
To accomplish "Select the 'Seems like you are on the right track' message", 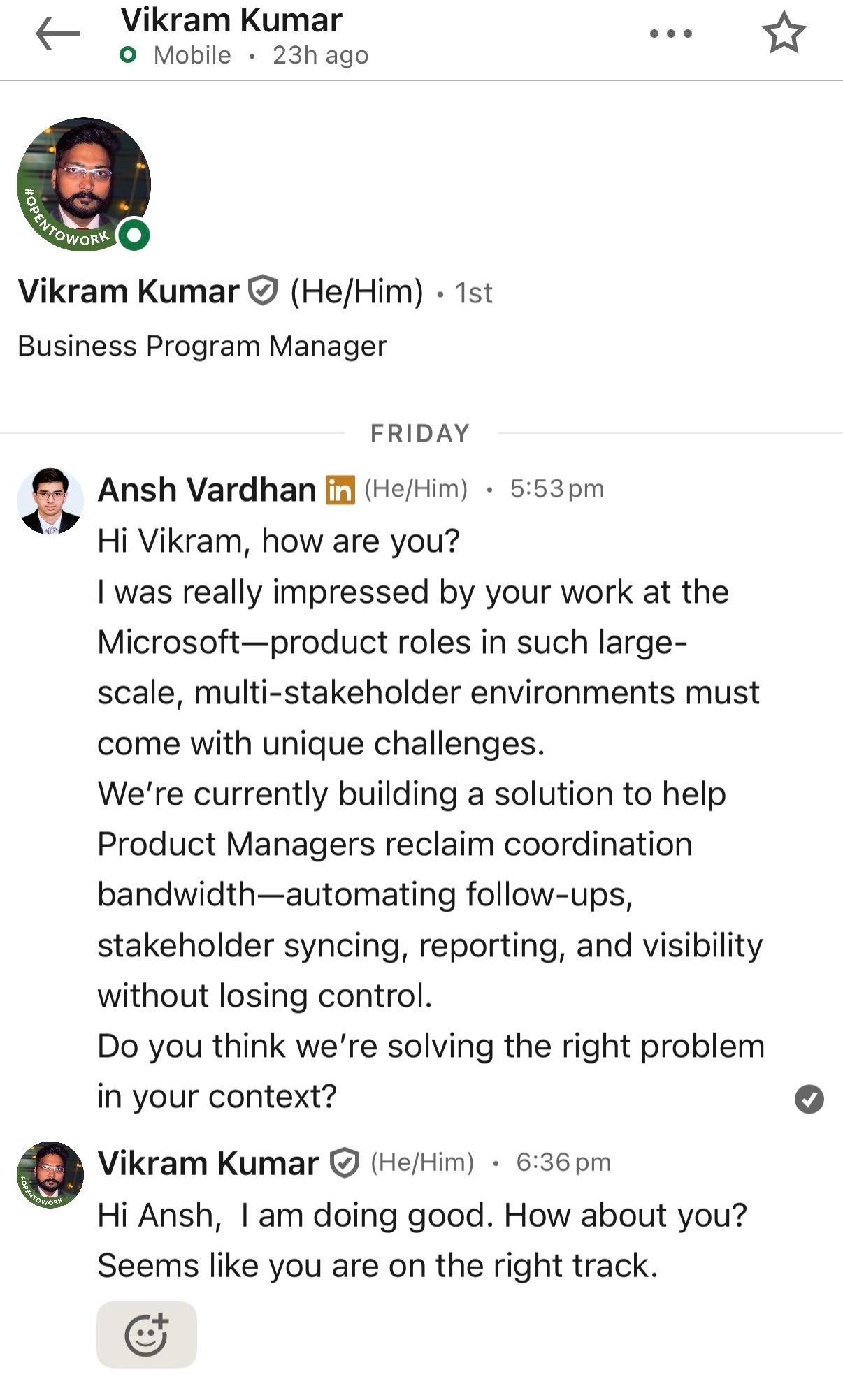I will coord(377,1265).
